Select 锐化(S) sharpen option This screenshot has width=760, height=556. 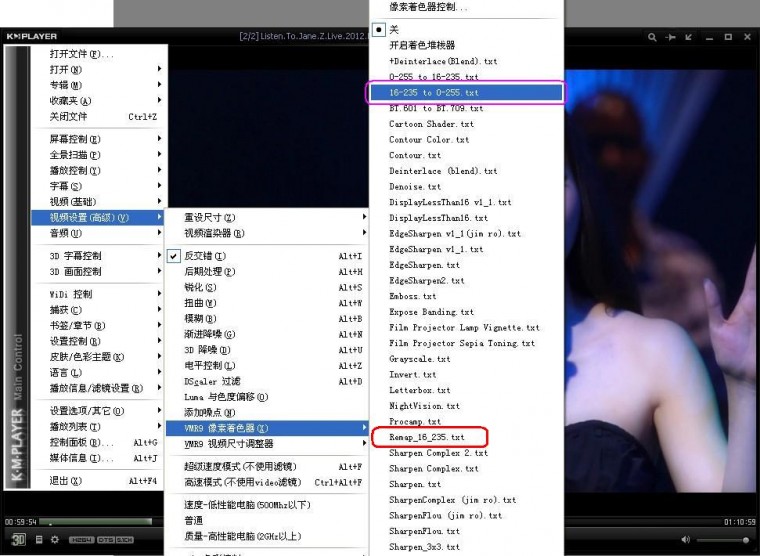pyautogui.click(x=267, y=287)
